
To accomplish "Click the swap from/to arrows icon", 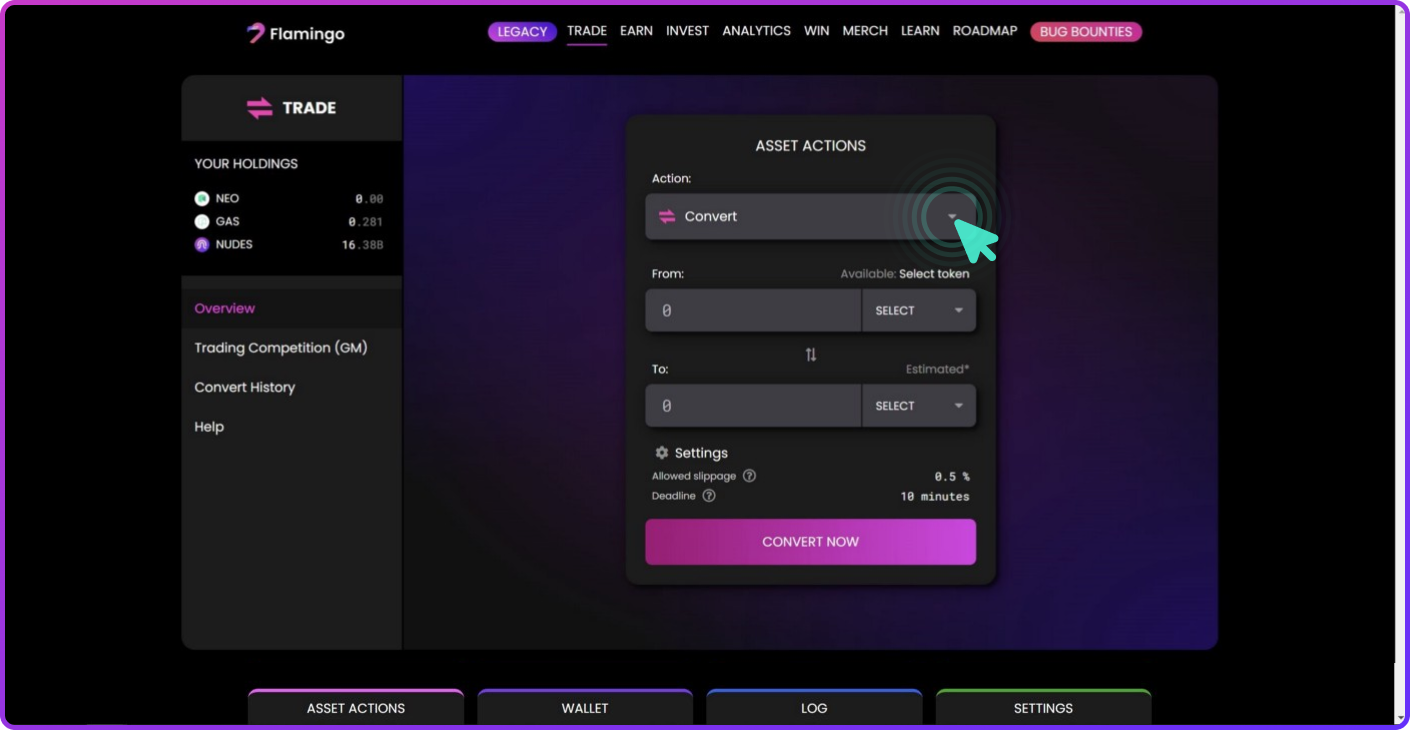I will (811, 354).
